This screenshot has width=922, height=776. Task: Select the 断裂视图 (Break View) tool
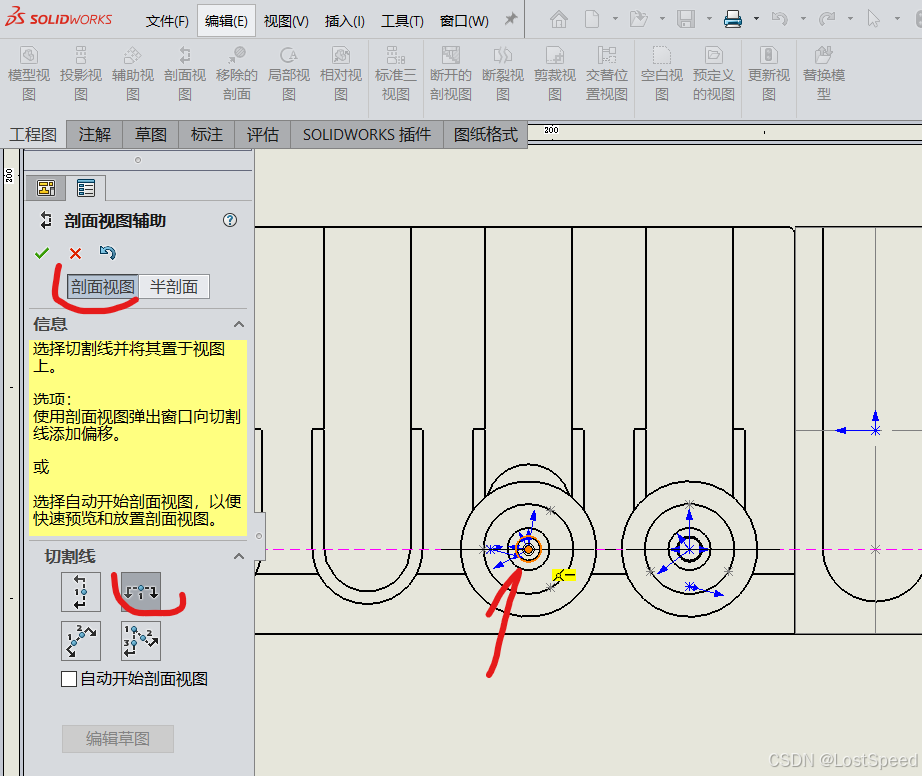click(x=503, y=74)
